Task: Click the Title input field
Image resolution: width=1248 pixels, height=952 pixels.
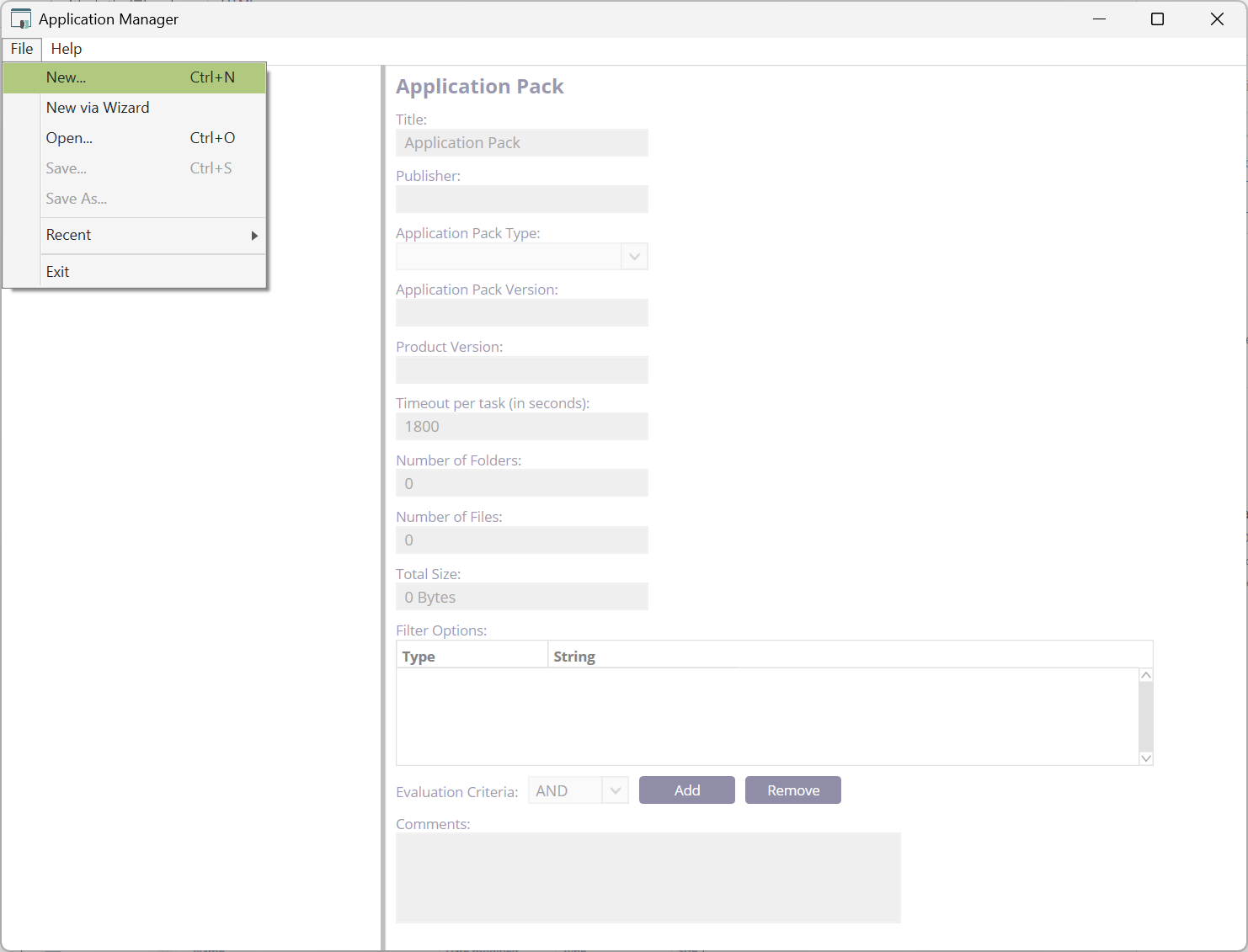Action: click(x=521, y=143)
